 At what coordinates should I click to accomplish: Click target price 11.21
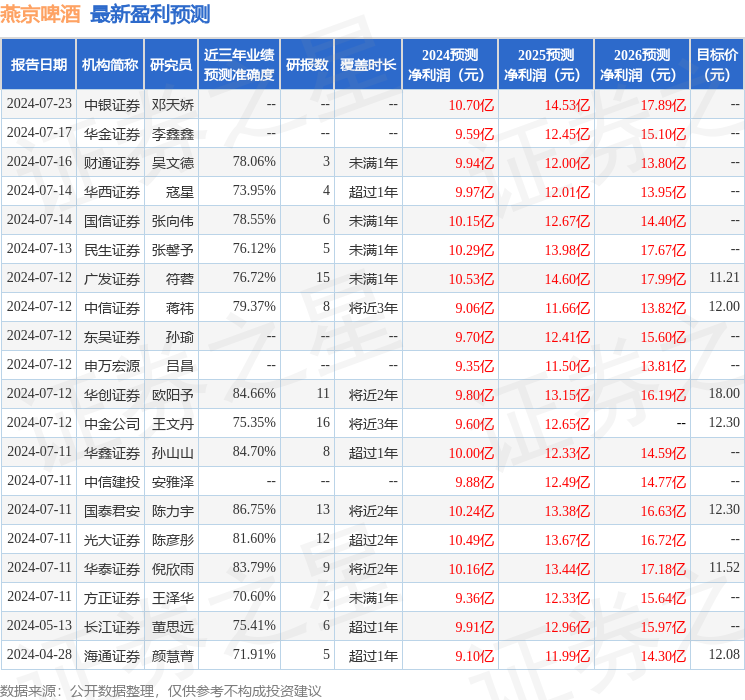click(724, 278)
